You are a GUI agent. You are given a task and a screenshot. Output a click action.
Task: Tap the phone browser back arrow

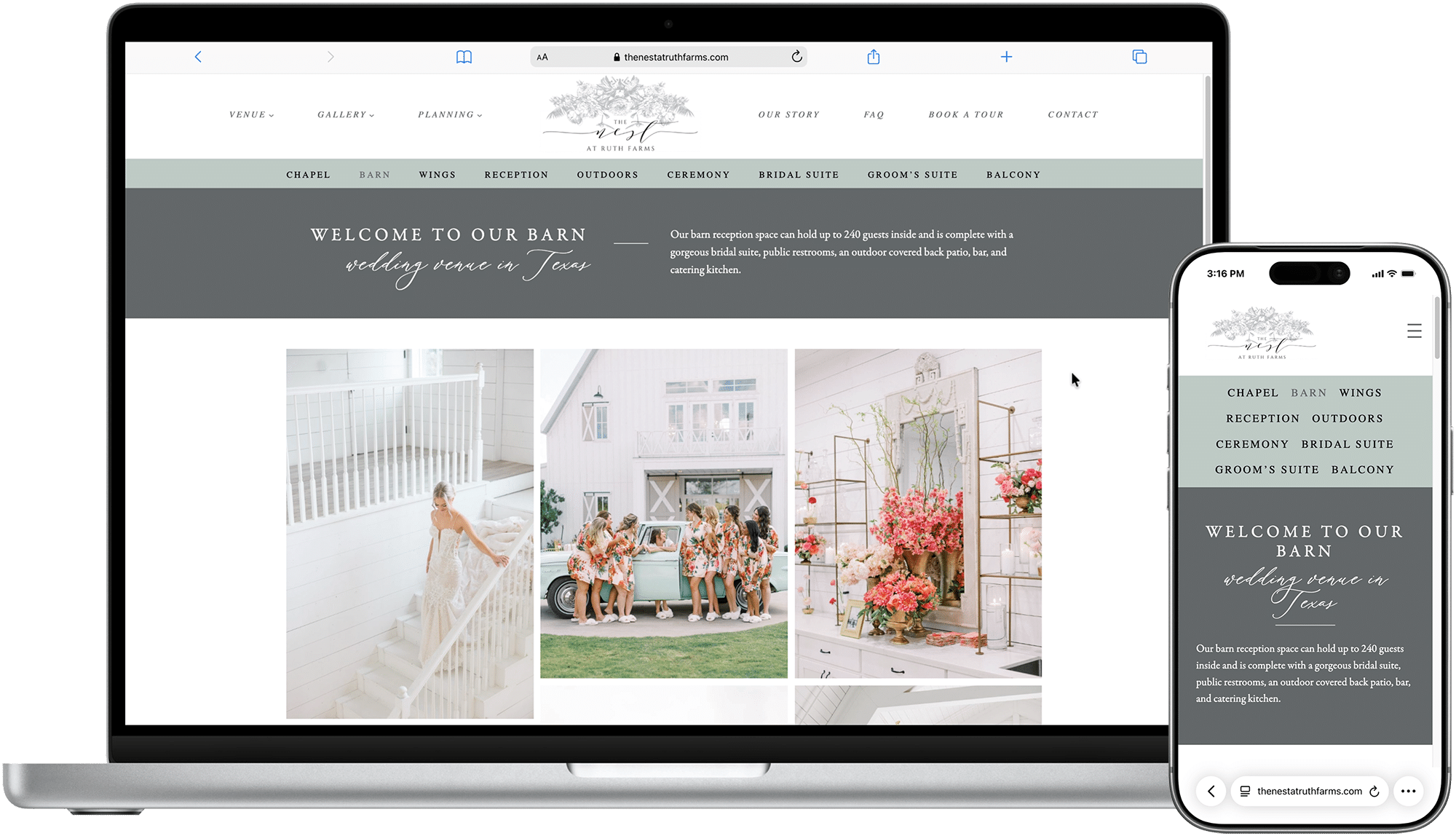1211,791
